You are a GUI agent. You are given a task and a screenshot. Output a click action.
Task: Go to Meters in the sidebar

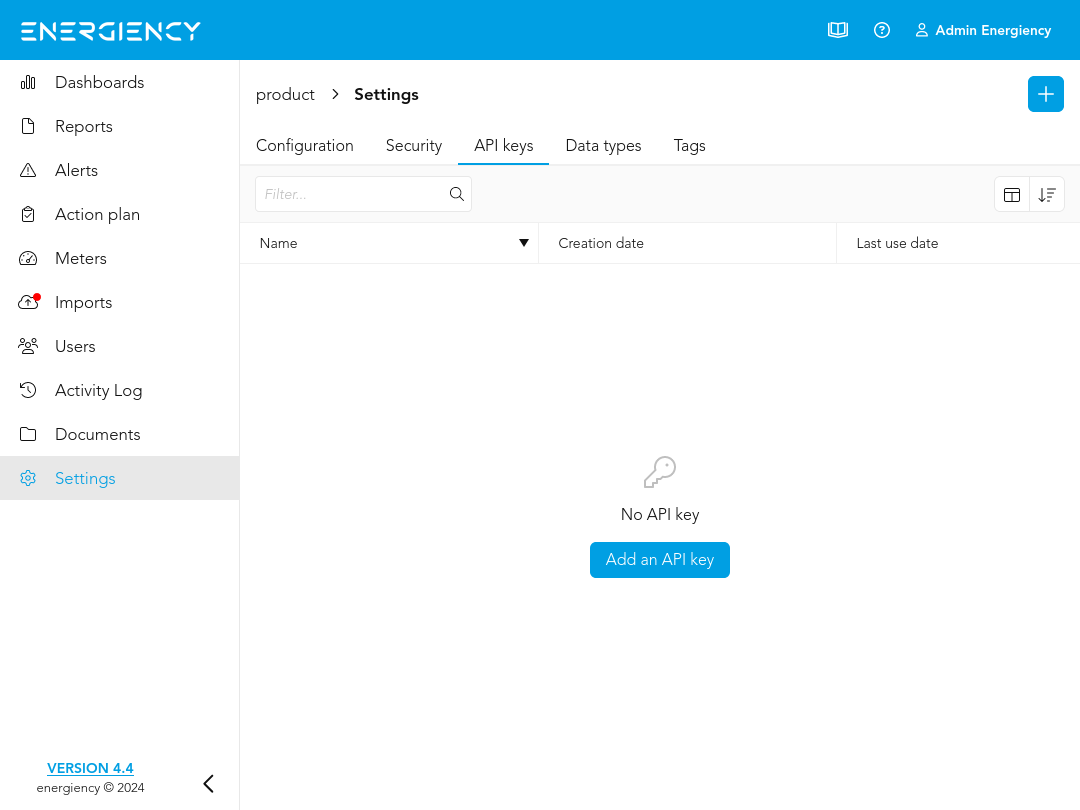pos(80,258)
